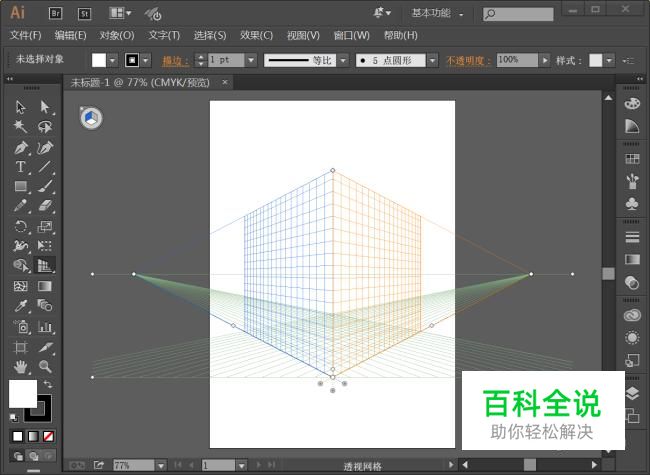The image size is (650, 475).
Task: Pick the Shape Builder tool
Action: [x=21, y=265]
